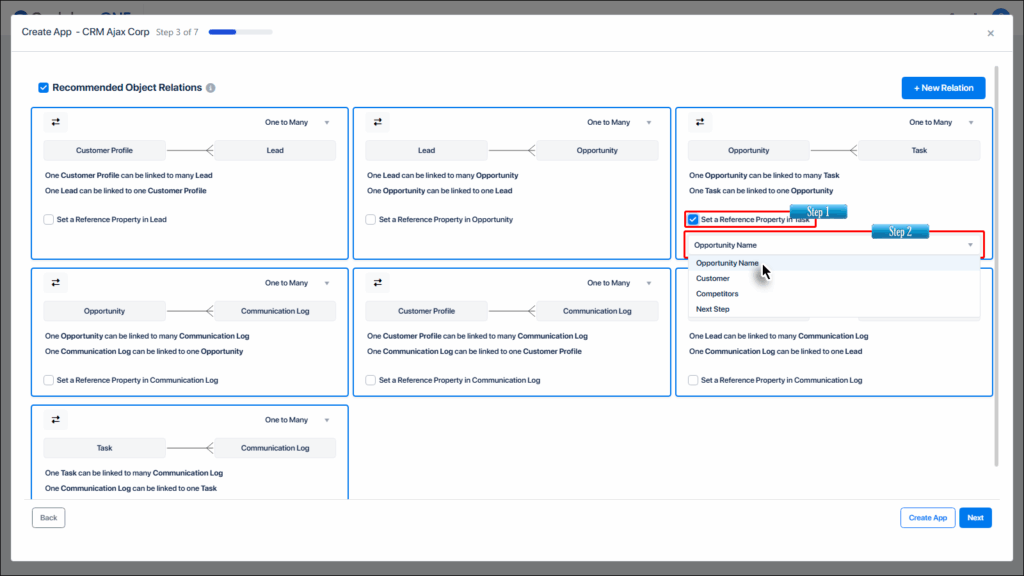Click the dialog's vertical scrollbar

(x=996, y=266)
